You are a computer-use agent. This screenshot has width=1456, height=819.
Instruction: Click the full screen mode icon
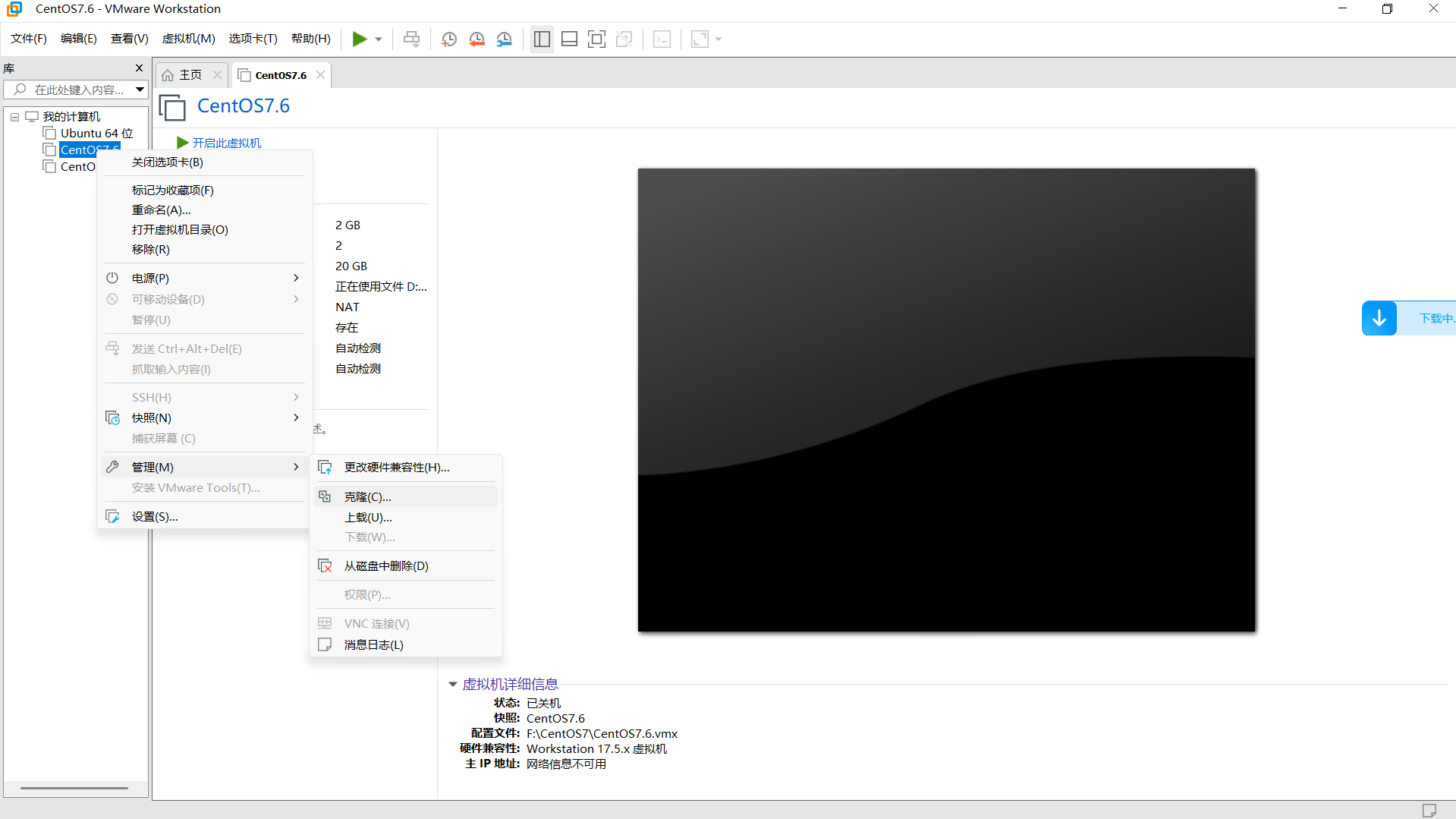pyautogui.click(x=597, y=39)
